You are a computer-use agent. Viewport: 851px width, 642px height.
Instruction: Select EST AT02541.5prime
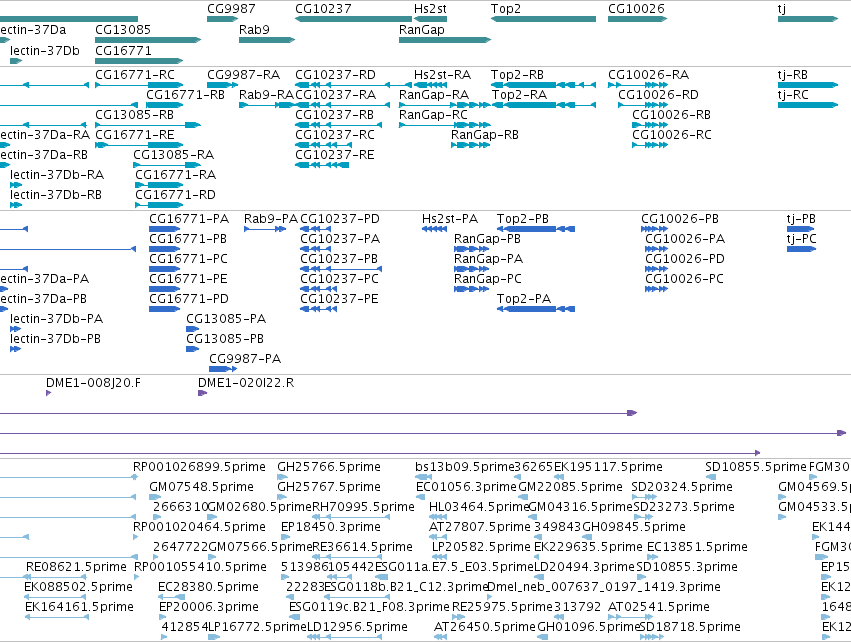click(658, 607)
